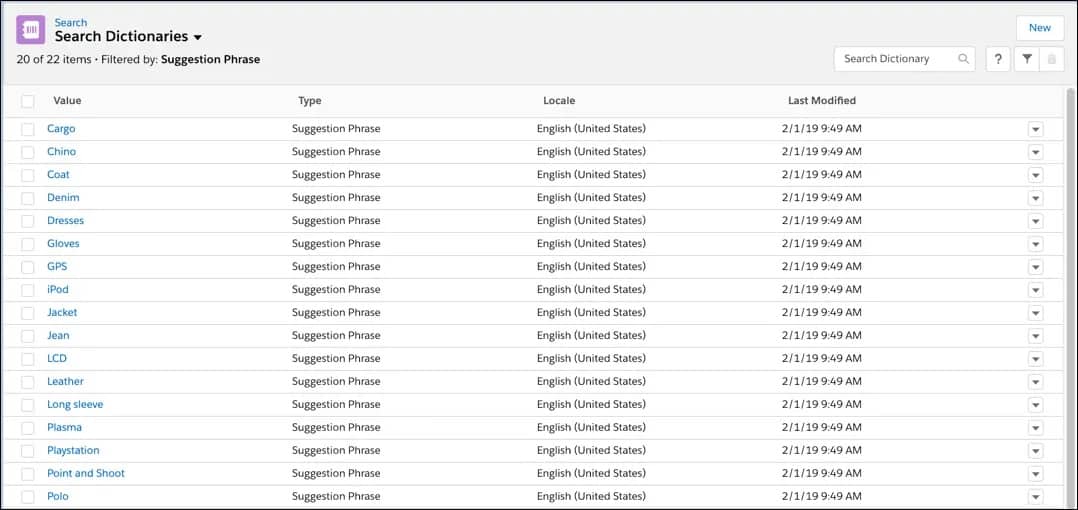The width and height of the screenshot is (1078, 510).
Task: Open the Jacket row actions dropdown
Action: [x=1035, y=313]
